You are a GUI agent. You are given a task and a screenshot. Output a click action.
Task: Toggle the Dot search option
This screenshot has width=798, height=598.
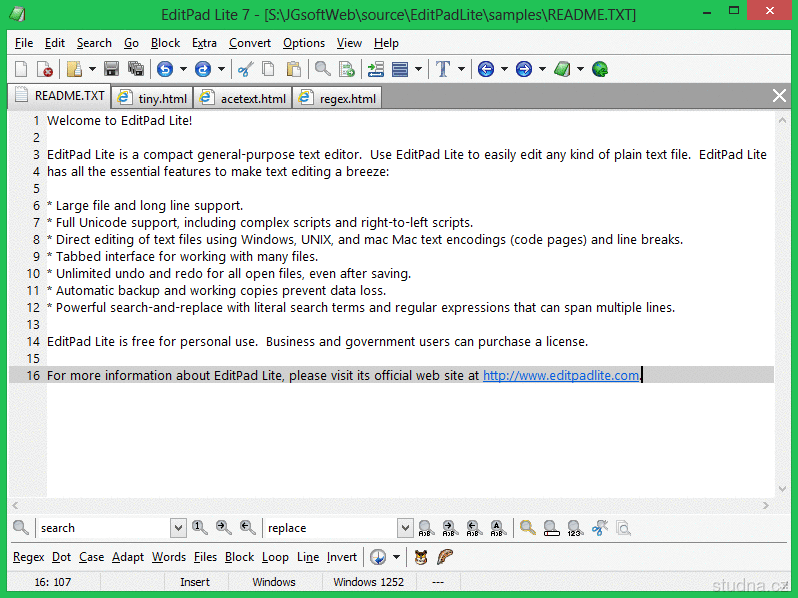62,557
